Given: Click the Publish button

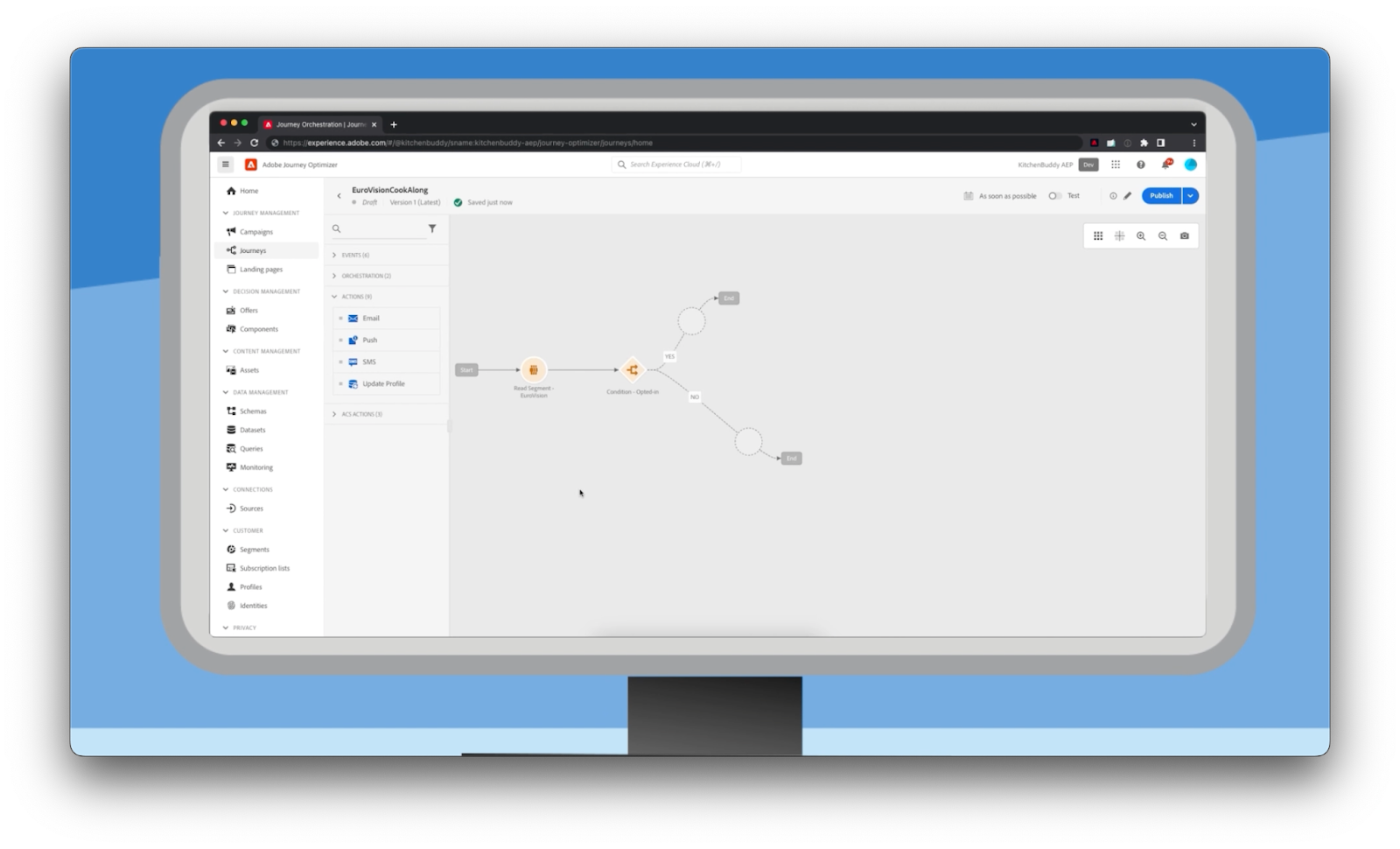Looking at the screenshot, I should [x=1161, y=196].
